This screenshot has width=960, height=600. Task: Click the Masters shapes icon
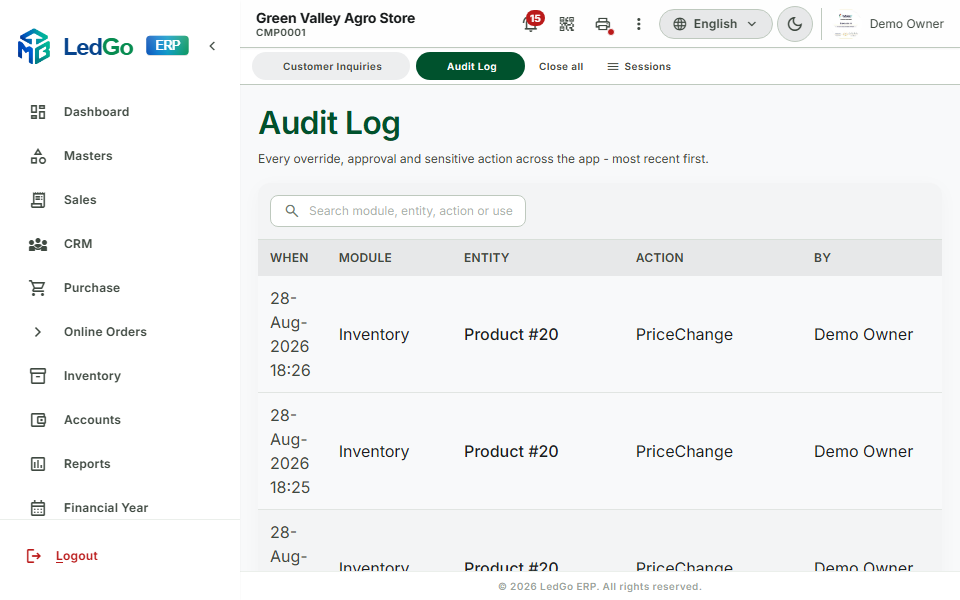38,156
